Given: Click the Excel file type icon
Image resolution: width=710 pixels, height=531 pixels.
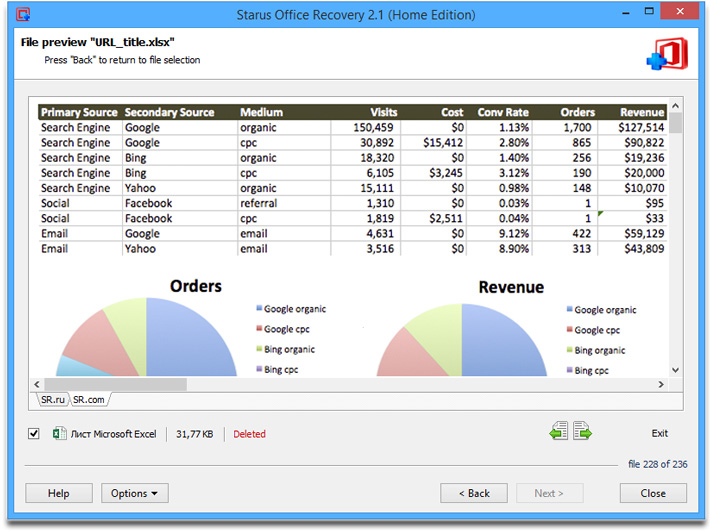Looking at the screenshot, I should point(59,433).
